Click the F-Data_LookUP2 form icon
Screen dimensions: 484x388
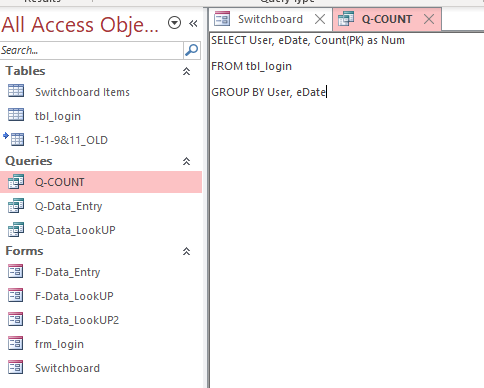[x=16, y=320]
